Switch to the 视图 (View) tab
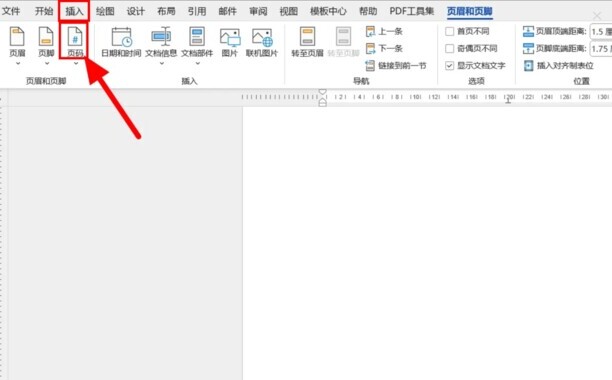The width and height of the screenshot is (612, 380). coord(288,11)
